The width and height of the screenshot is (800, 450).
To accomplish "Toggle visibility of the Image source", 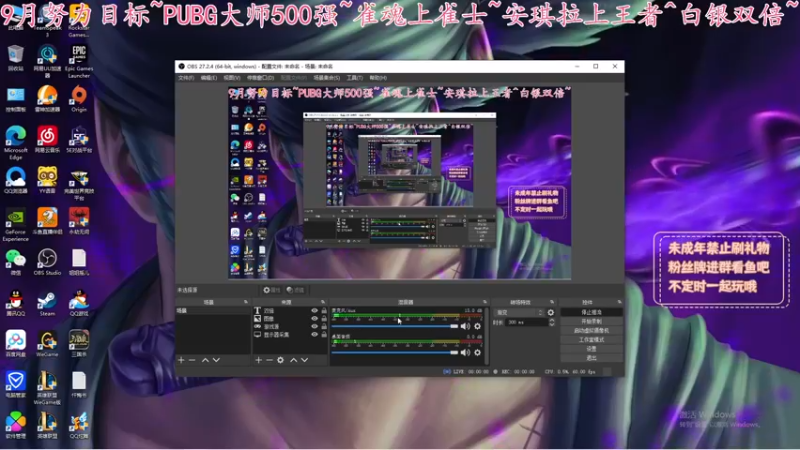I will click(314, 318).
